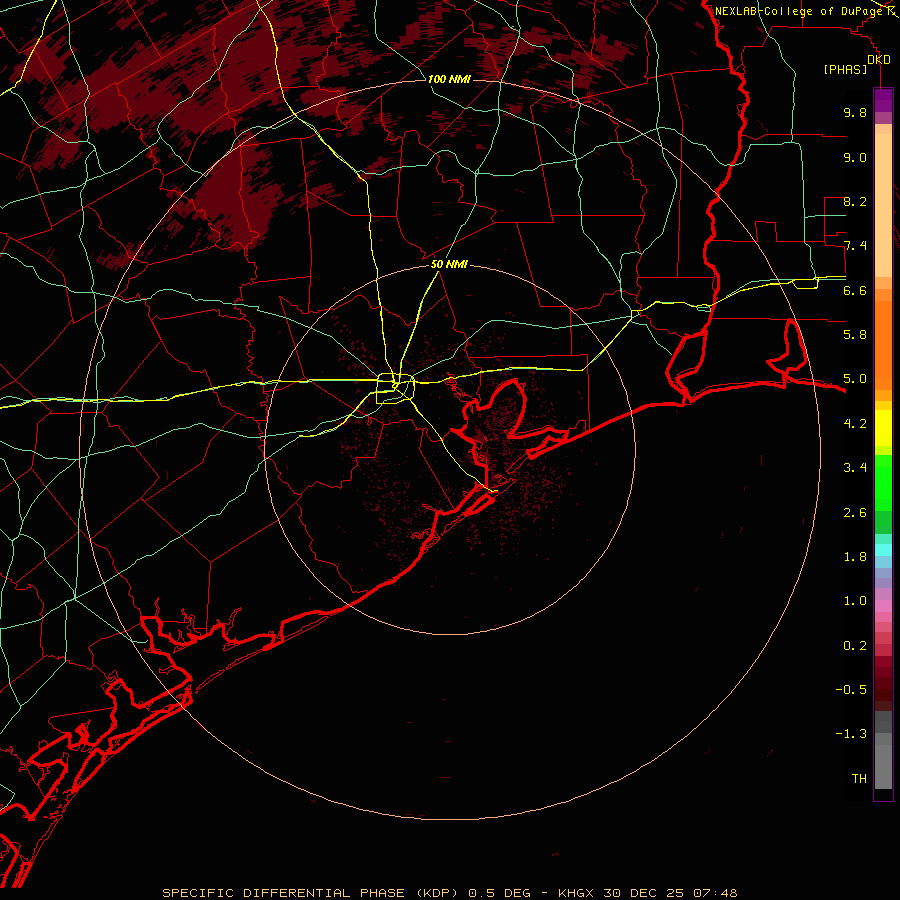900x900 pixels.
Task: Click the scale value "9.8"
Action: point(855,112)
